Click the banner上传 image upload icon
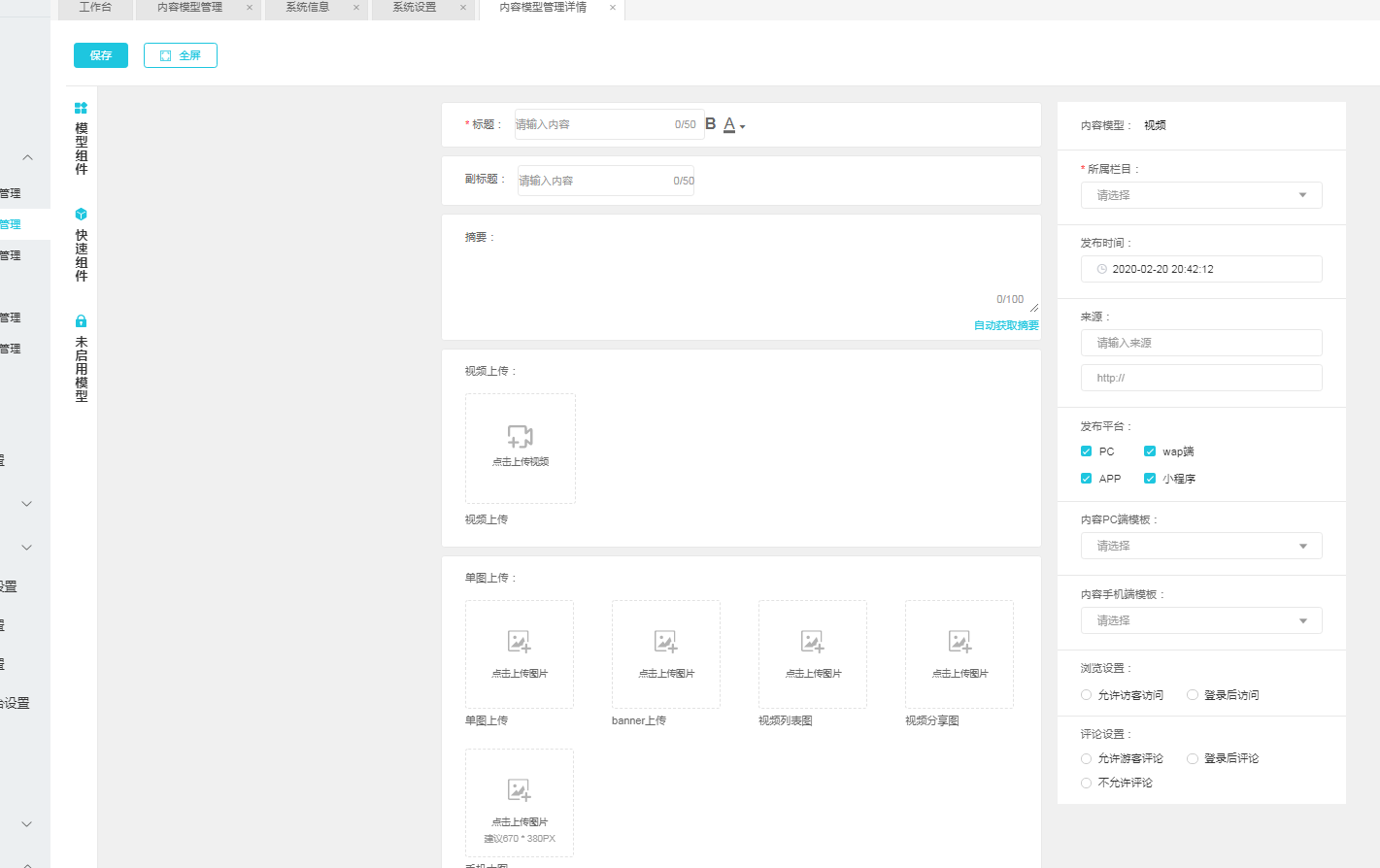The width and height of the screenshot is (1380, 868). point(666,642)
